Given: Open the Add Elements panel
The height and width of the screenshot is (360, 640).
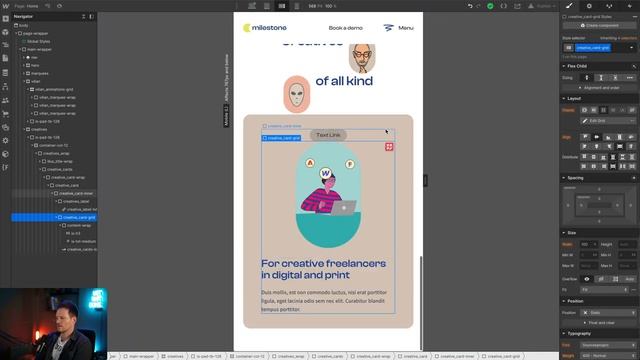Looking at the screenshot, I should tap(5, 19).
